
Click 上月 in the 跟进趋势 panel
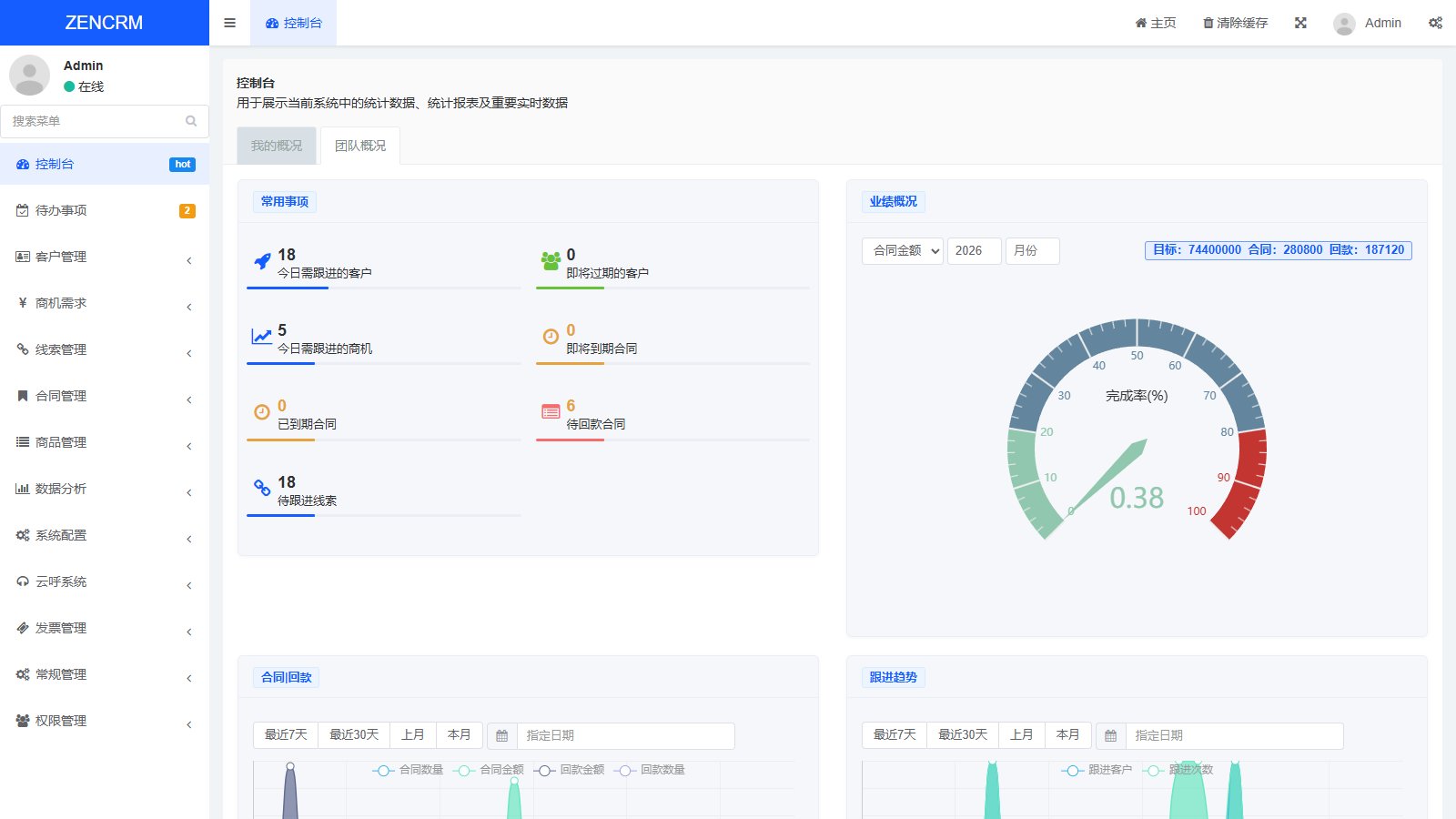click(x=1022, y=735)
